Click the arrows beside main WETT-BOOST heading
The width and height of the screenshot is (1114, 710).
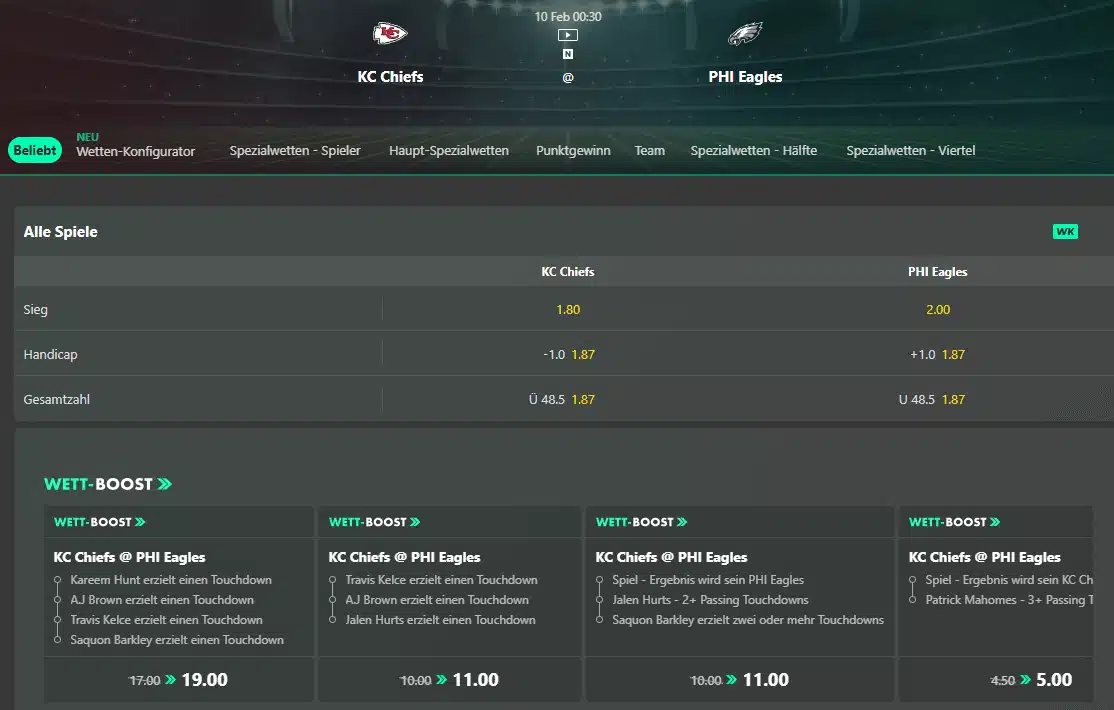click(x=165, y=484)
